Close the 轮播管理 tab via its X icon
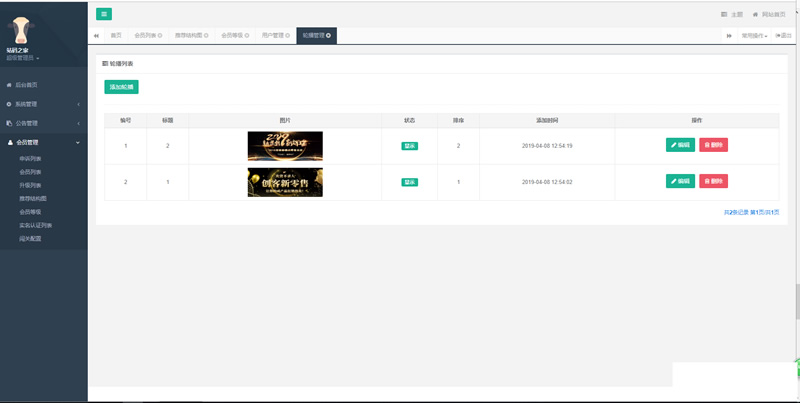Image resolution: width=800 pixels, height=403 pixels. pyautogui.click(x=329, y=35)
